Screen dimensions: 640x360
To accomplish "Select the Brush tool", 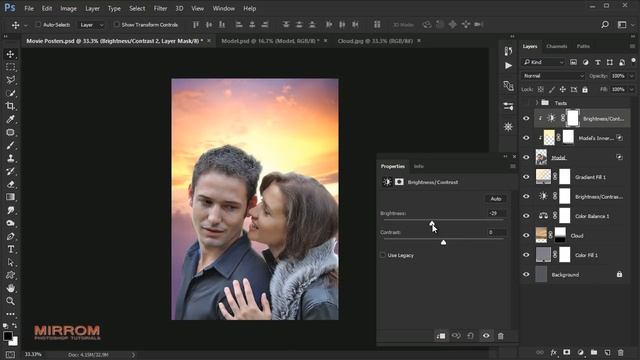I will pyautogui.click(x=11, y=145).
